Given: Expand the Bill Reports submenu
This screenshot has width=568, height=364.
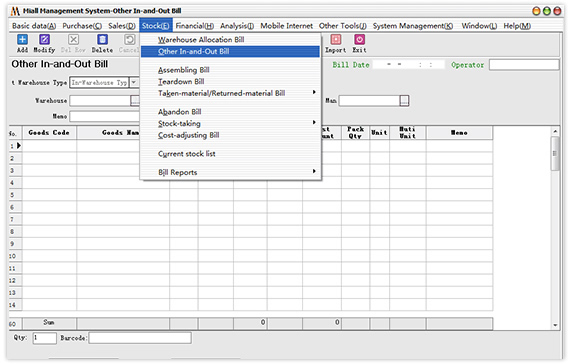Looking at the screenshot, I should coord(230,172).
